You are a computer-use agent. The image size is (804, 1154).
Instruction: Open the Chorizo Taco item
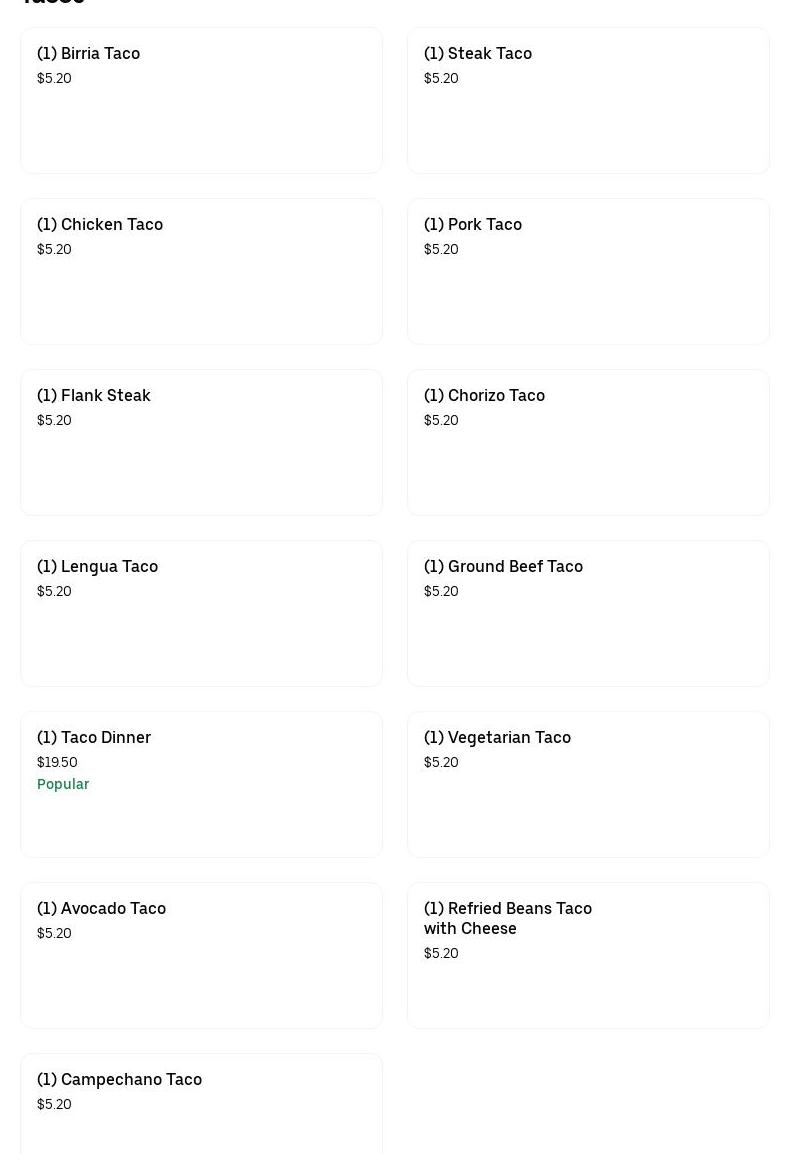(588, 442)
